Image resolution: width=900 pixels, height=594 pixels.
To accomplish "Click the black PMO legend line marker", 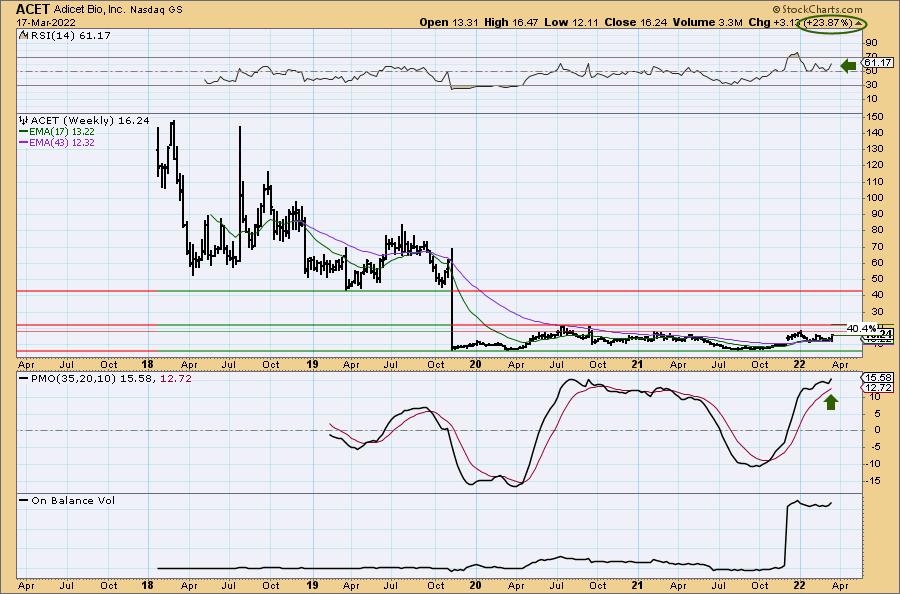I will [x=24, y=379].
